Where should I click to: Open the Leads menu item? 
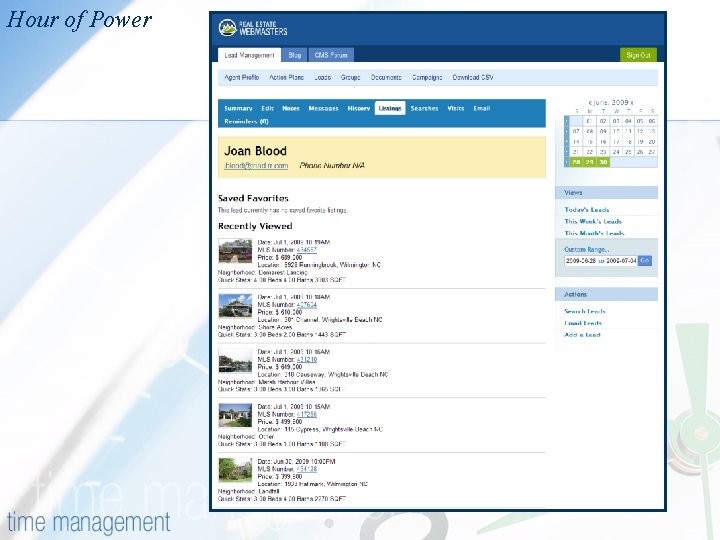pos(323,77)
